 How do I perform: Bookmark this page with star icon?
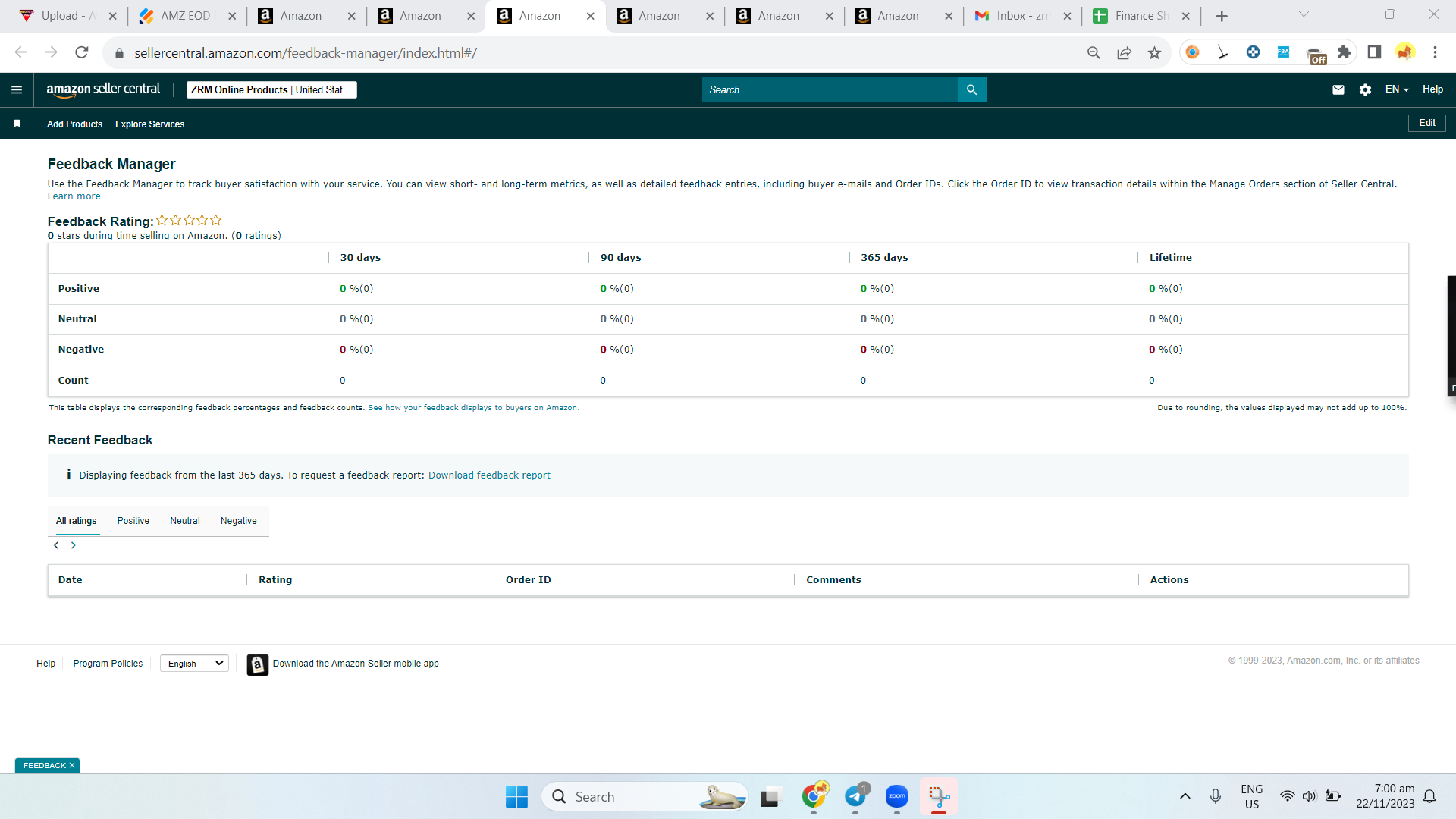pos(1154,52)
